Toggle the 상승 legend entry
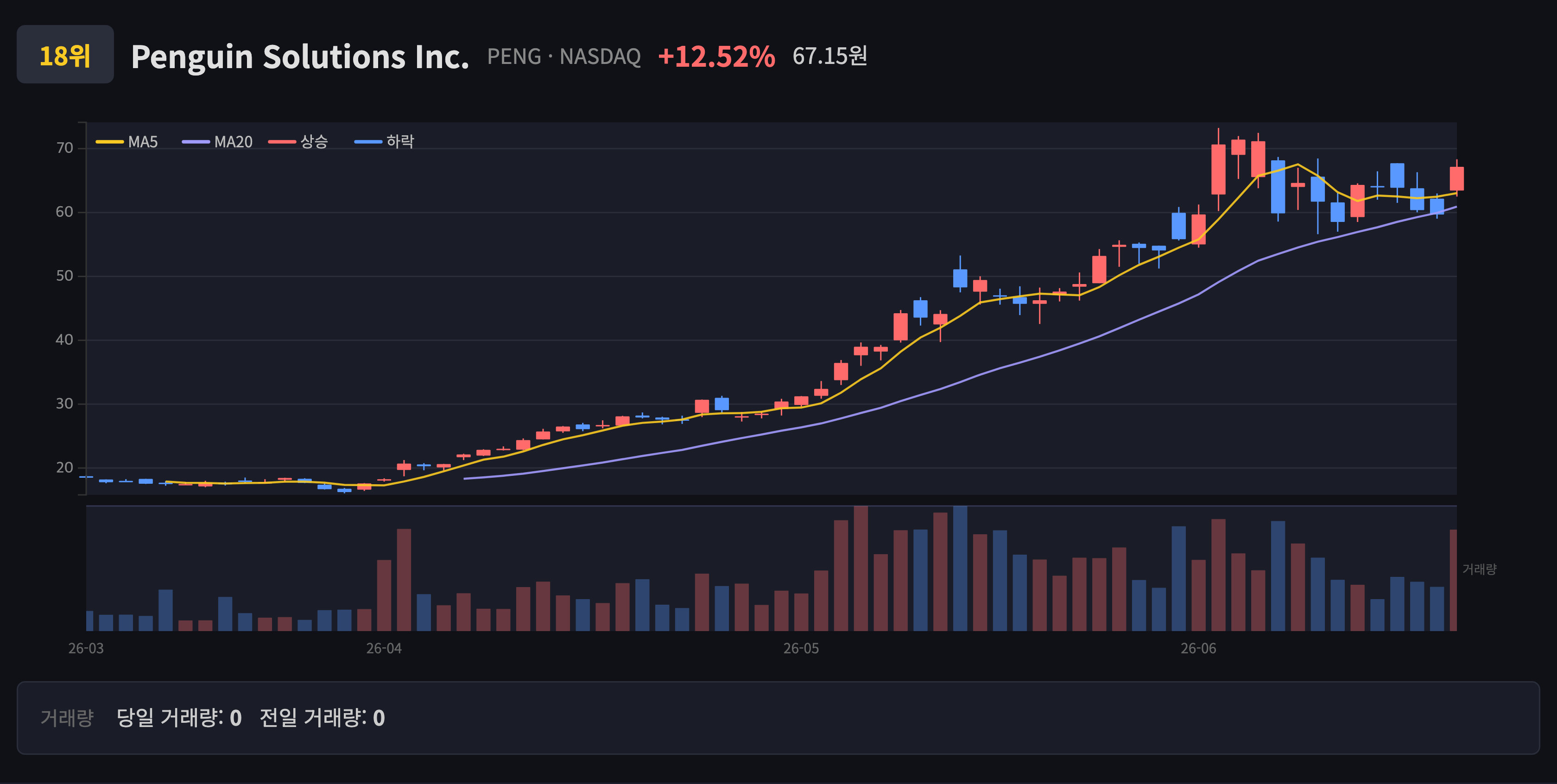 tap(298, 142)
